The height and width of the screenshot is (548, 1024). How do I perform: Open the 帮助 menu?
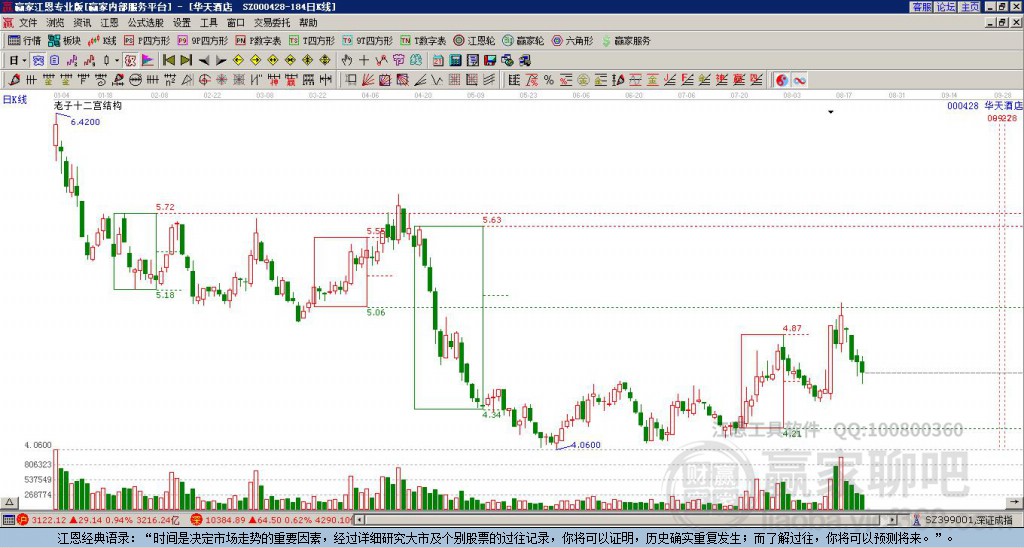click(x=308, y=23)
